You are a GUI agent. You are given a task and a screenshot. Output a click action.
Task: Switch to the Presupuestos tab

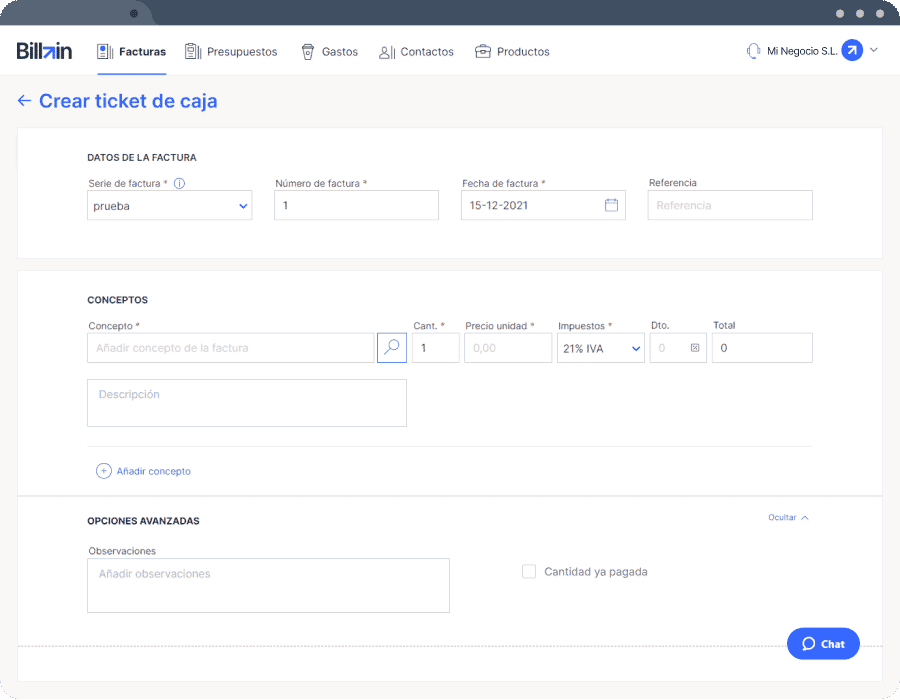(231, 52)
